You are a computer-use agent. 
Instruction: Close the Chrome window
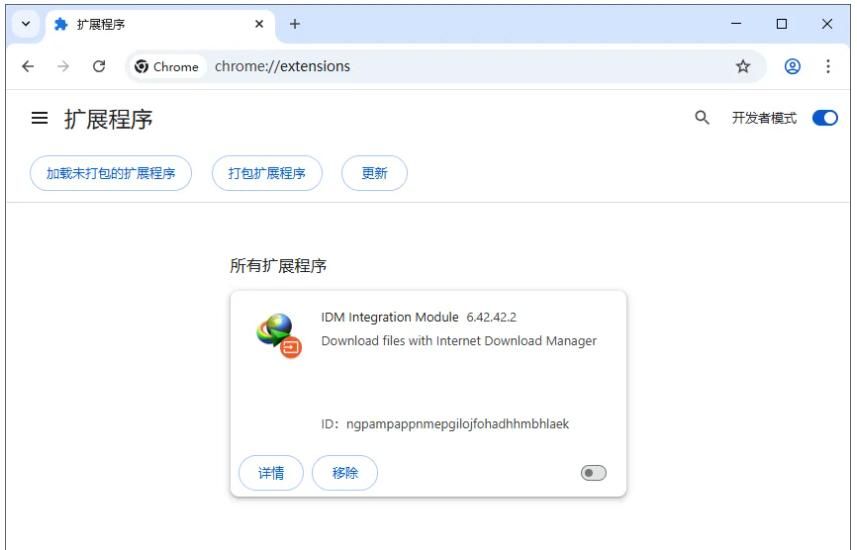827,24
